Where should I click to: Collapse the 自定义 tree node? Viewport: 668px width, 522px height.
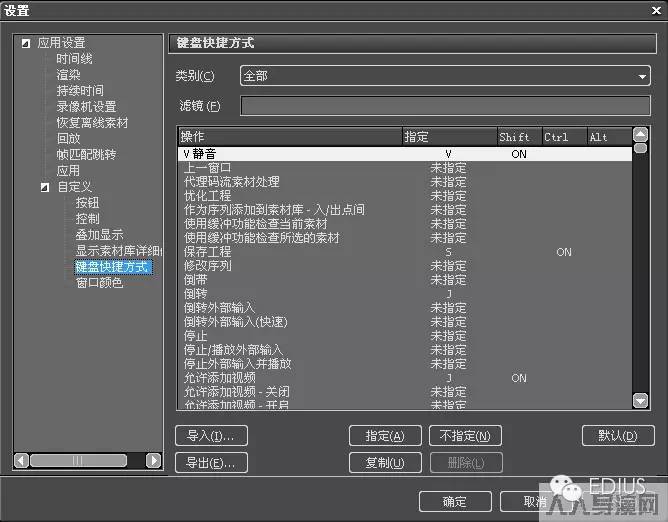coord(45,187)
